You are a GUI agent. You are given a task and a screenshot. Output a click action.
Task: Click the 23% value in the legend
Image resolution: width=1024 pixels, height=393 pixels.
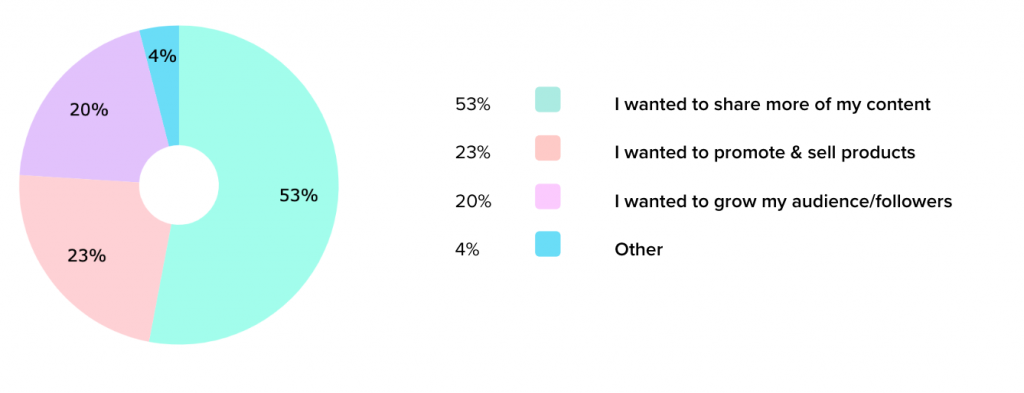tap(473, 153)
